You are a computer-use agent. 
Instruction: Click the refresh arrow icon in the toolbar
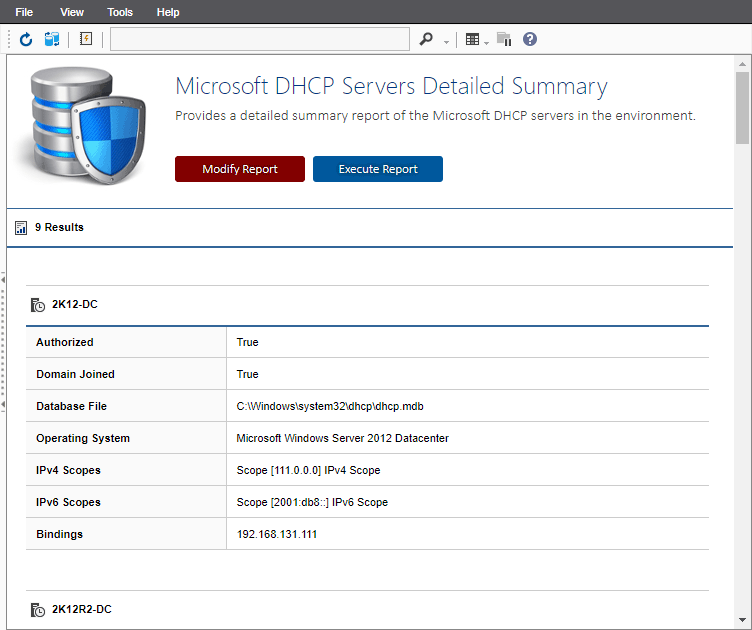pyautogui.click(x=26, y=39)
